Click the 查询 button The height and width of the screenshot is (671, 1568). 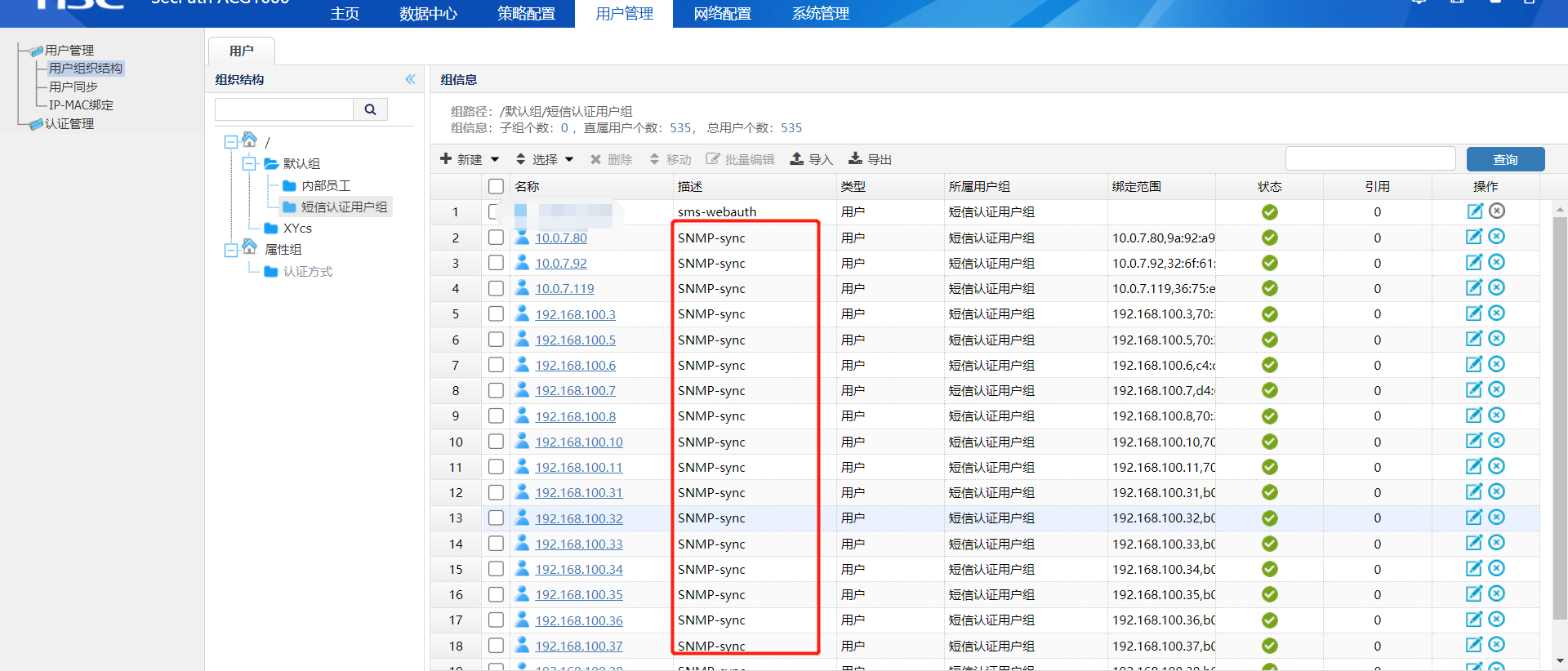click(x=1505, y=159)
